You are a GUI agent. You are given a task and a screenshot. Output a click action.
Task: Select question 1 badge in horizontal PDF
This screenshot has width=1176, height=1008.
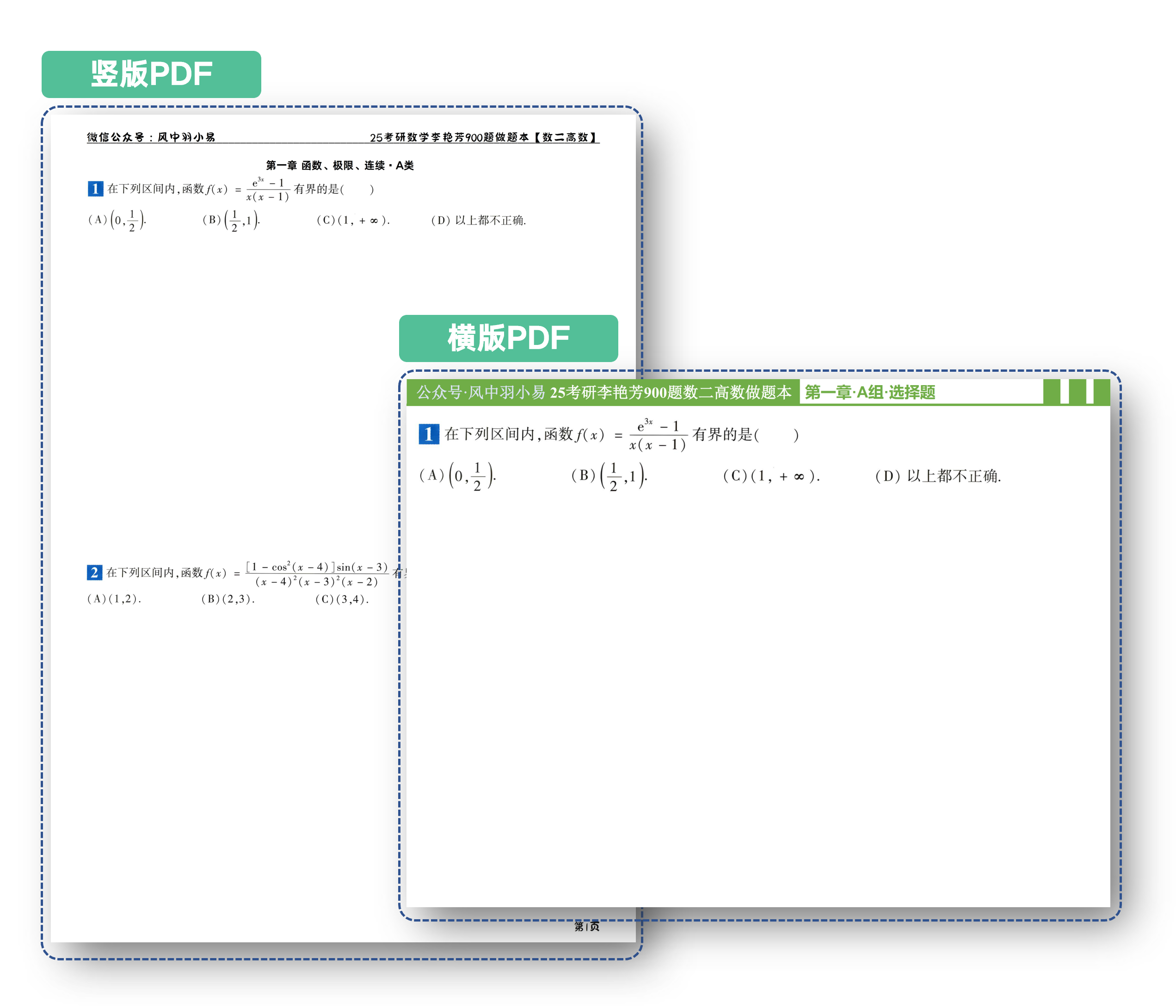pos(429,434)
